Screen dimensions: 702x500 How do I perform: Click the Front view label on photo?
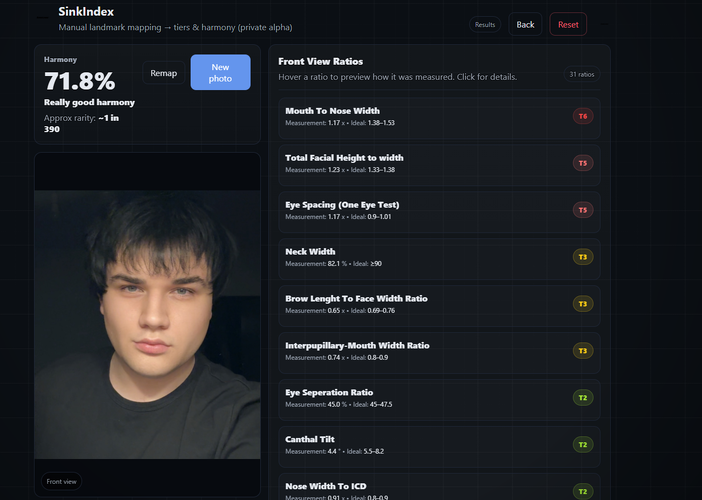point(62,481)
